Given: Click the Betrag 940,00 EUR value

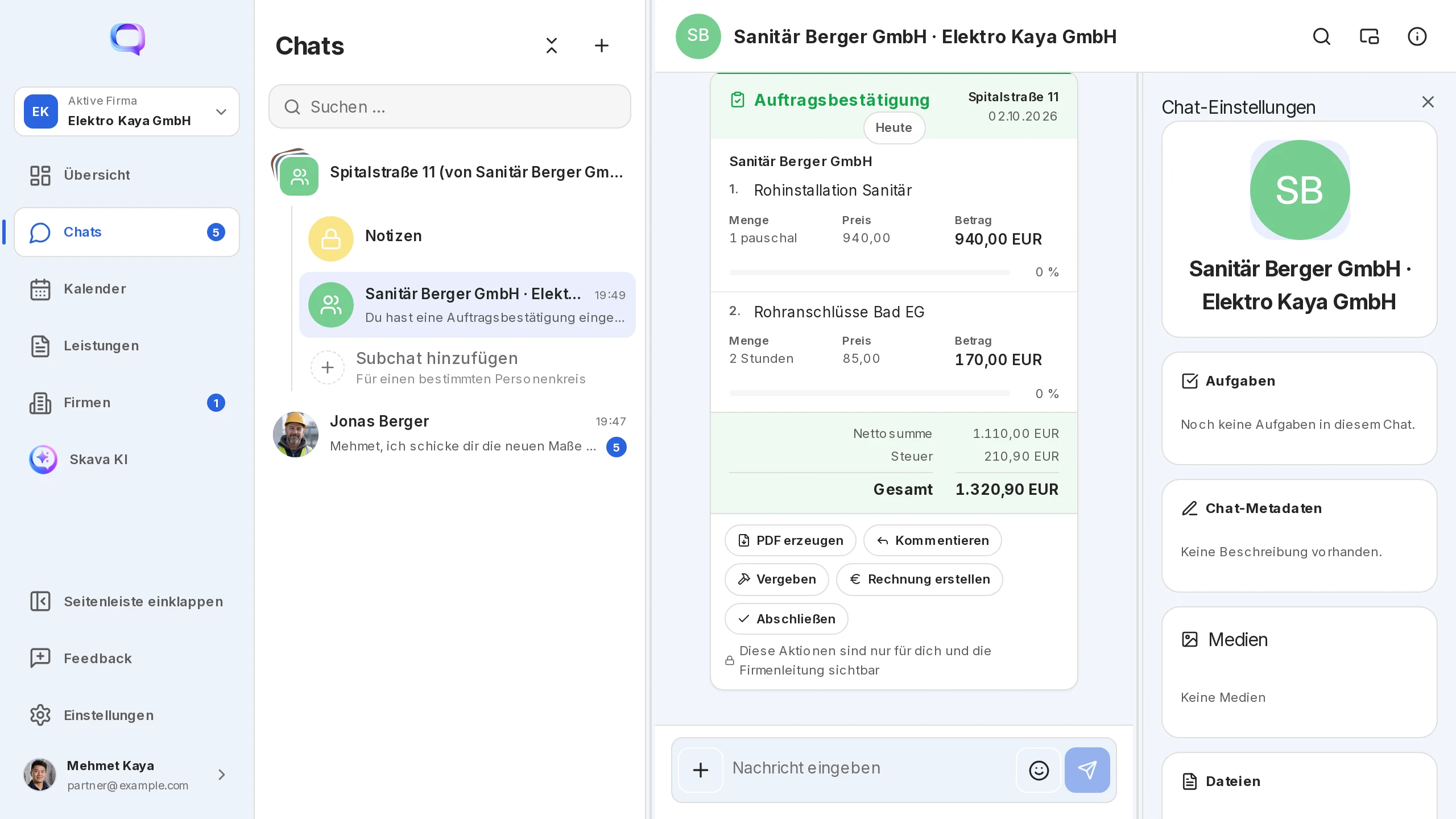Looking at the screenshot, I should (x=998, y=239).
